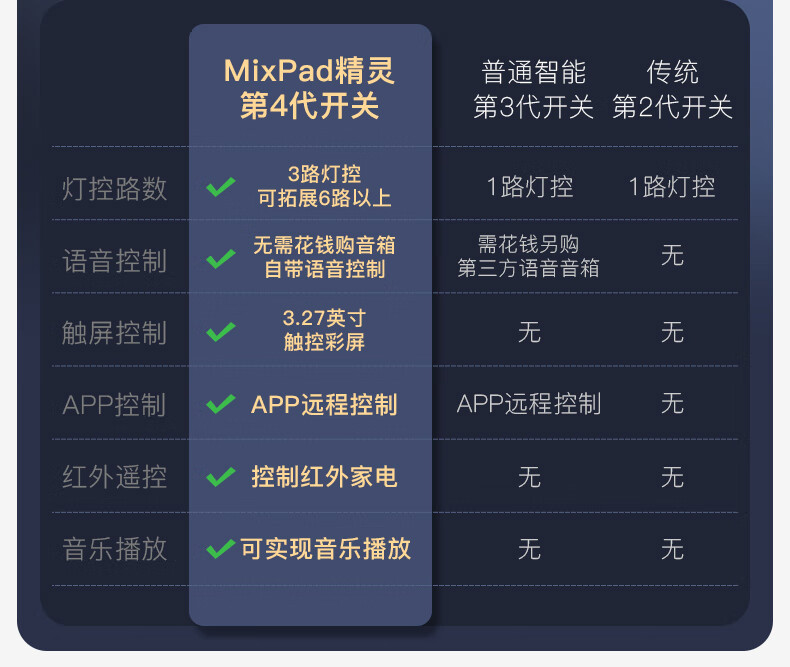Click the 3.27英寸 触控彩屏 cell

[324, 330]
